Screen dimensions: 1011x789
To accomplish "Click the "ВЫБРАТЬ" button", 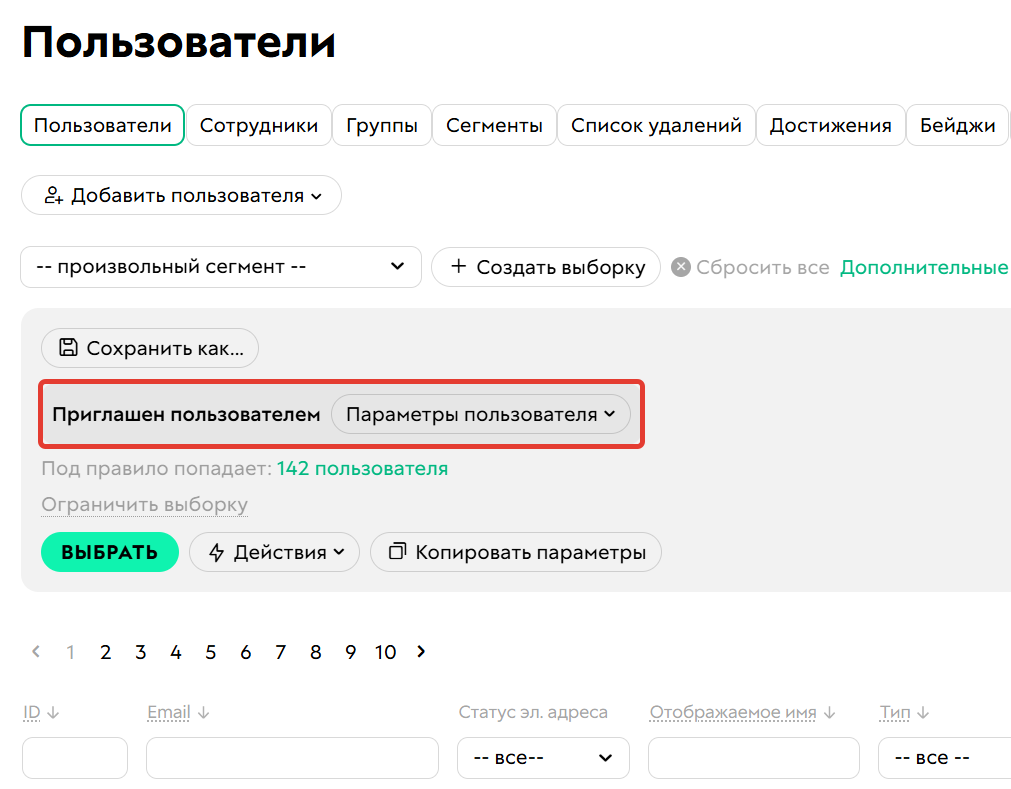I will 109,552.
